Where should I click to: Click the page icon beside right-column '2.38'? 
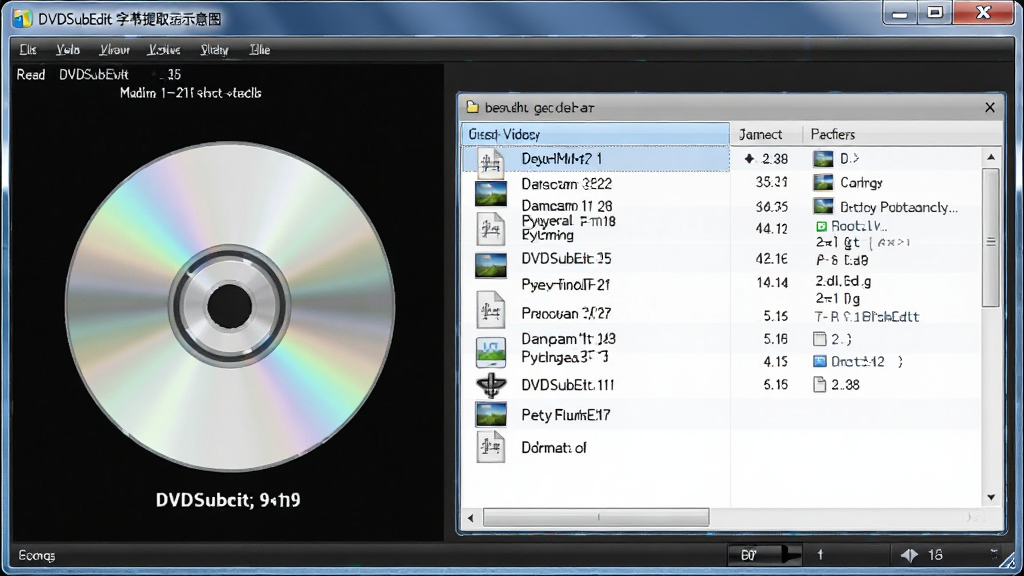pyautogui.click(x=820, y=384)
